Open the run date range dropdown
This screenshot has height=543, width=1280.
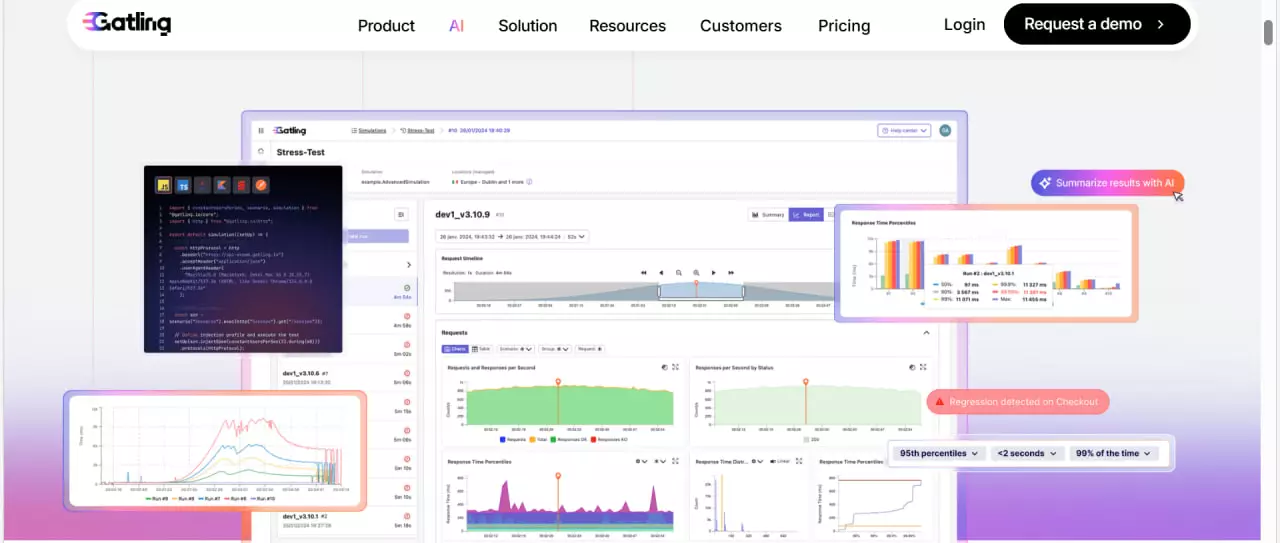(512, 236)
